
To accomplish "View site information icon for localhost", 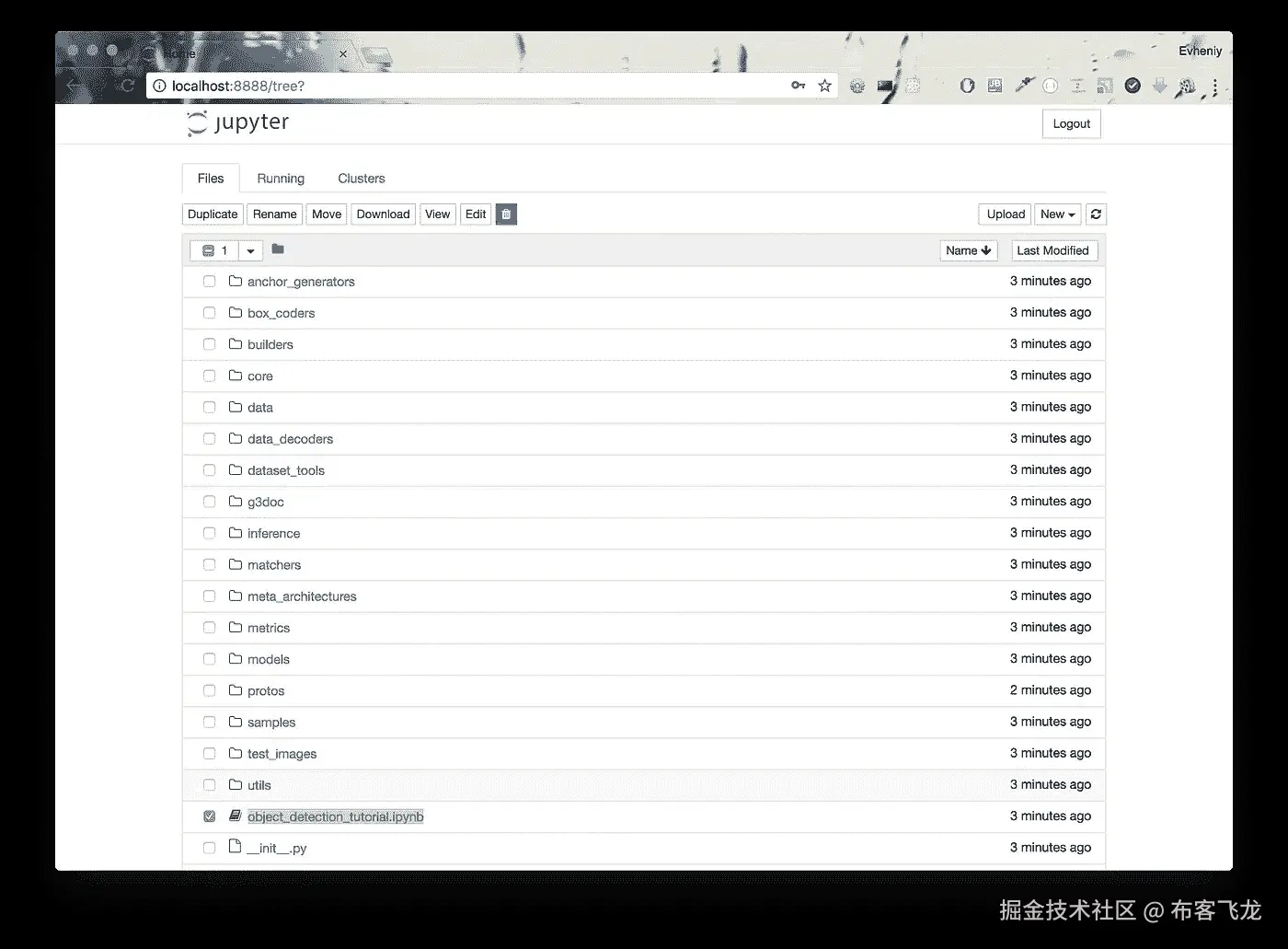I will coord(159,86).
